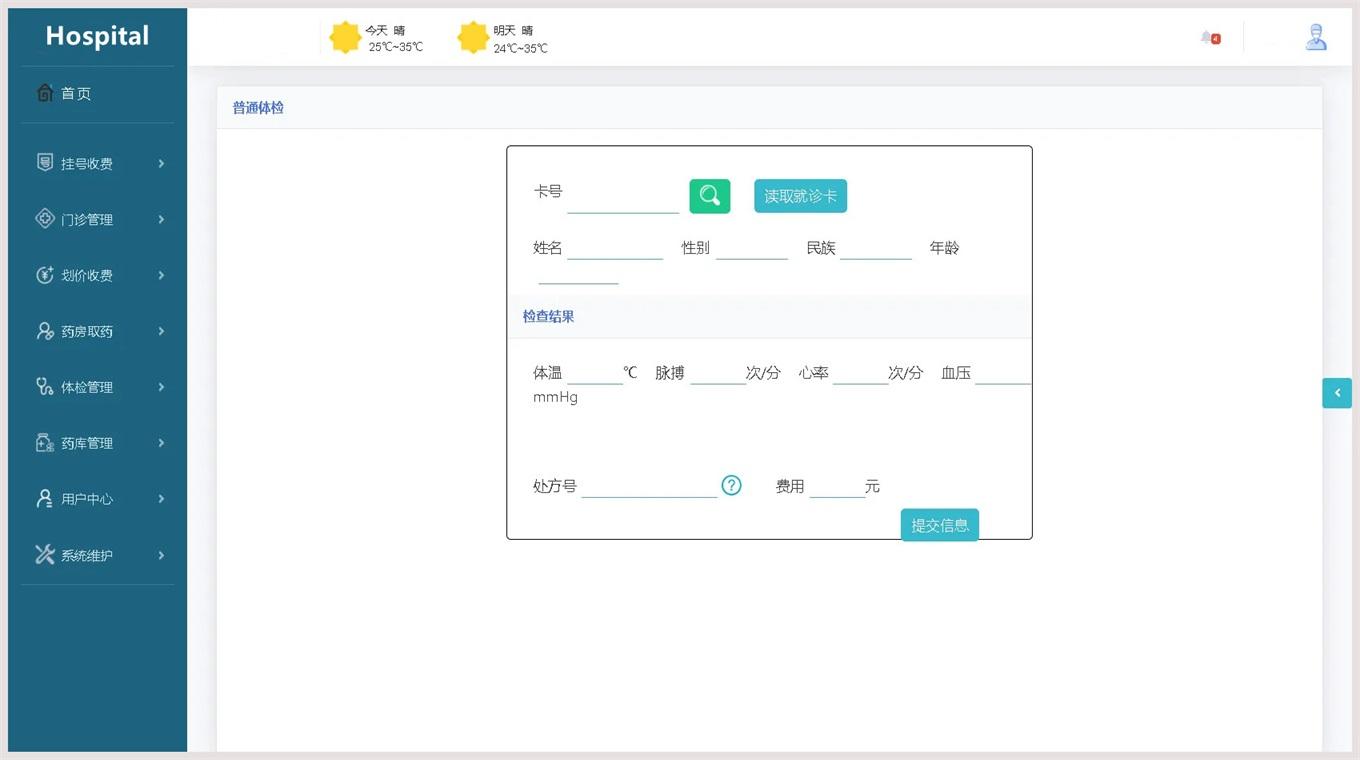The width and height of the screenshot is (1360, 760).
Task: Click the 卡号 input field
Action: [x=622, y=198]
